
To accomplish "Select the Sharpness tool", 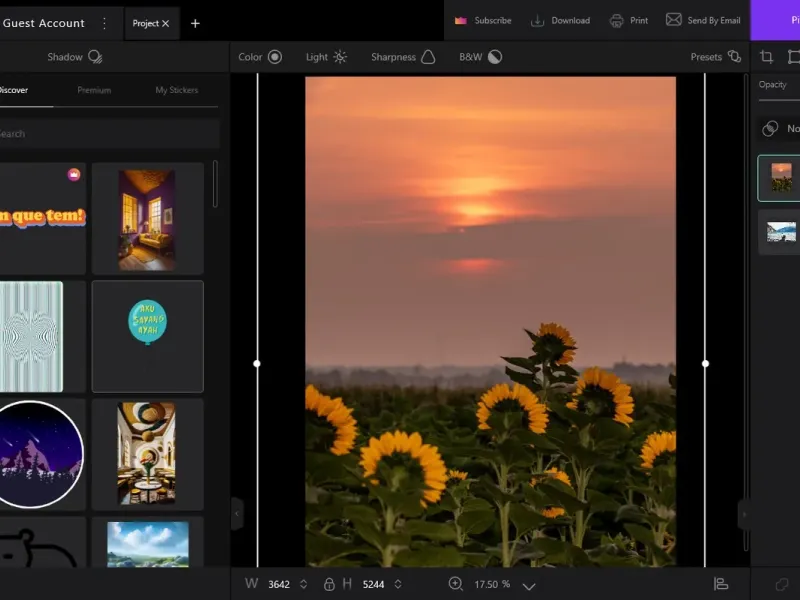I will click(x=403, y=57).
